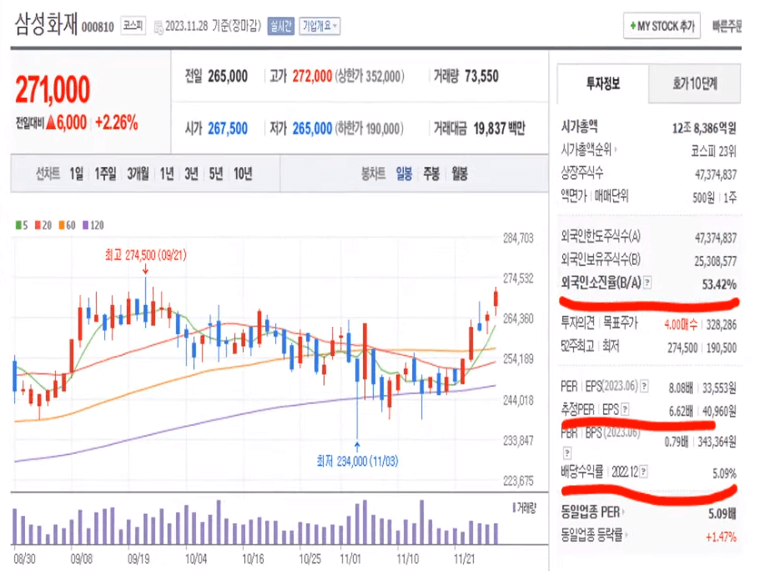Click the 외국인보유주식수(B) value 25,308,577
The image size is (758, 571).
[x=715, y=262]
